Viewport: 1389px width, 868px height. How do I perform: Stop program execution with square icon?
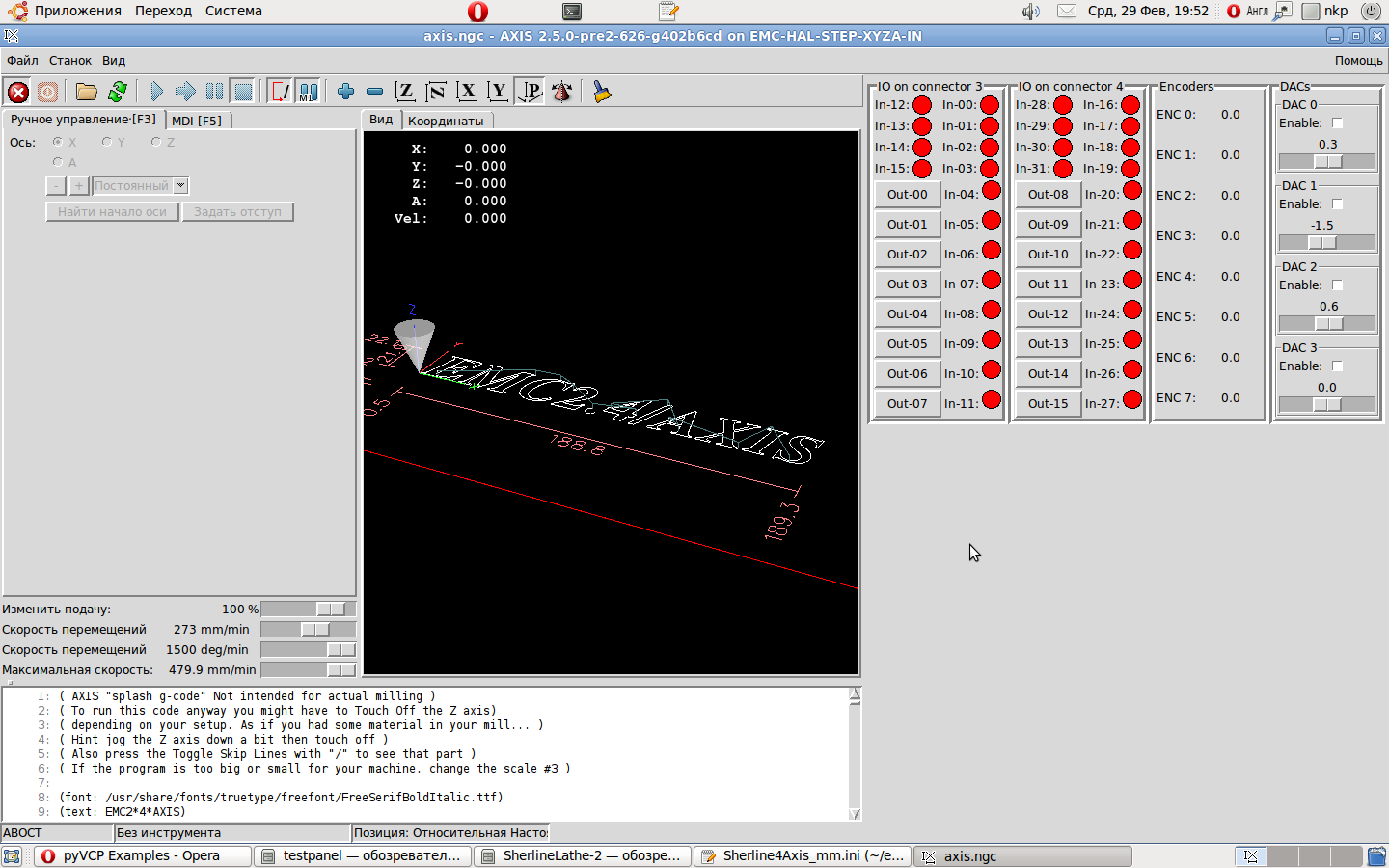243,92
